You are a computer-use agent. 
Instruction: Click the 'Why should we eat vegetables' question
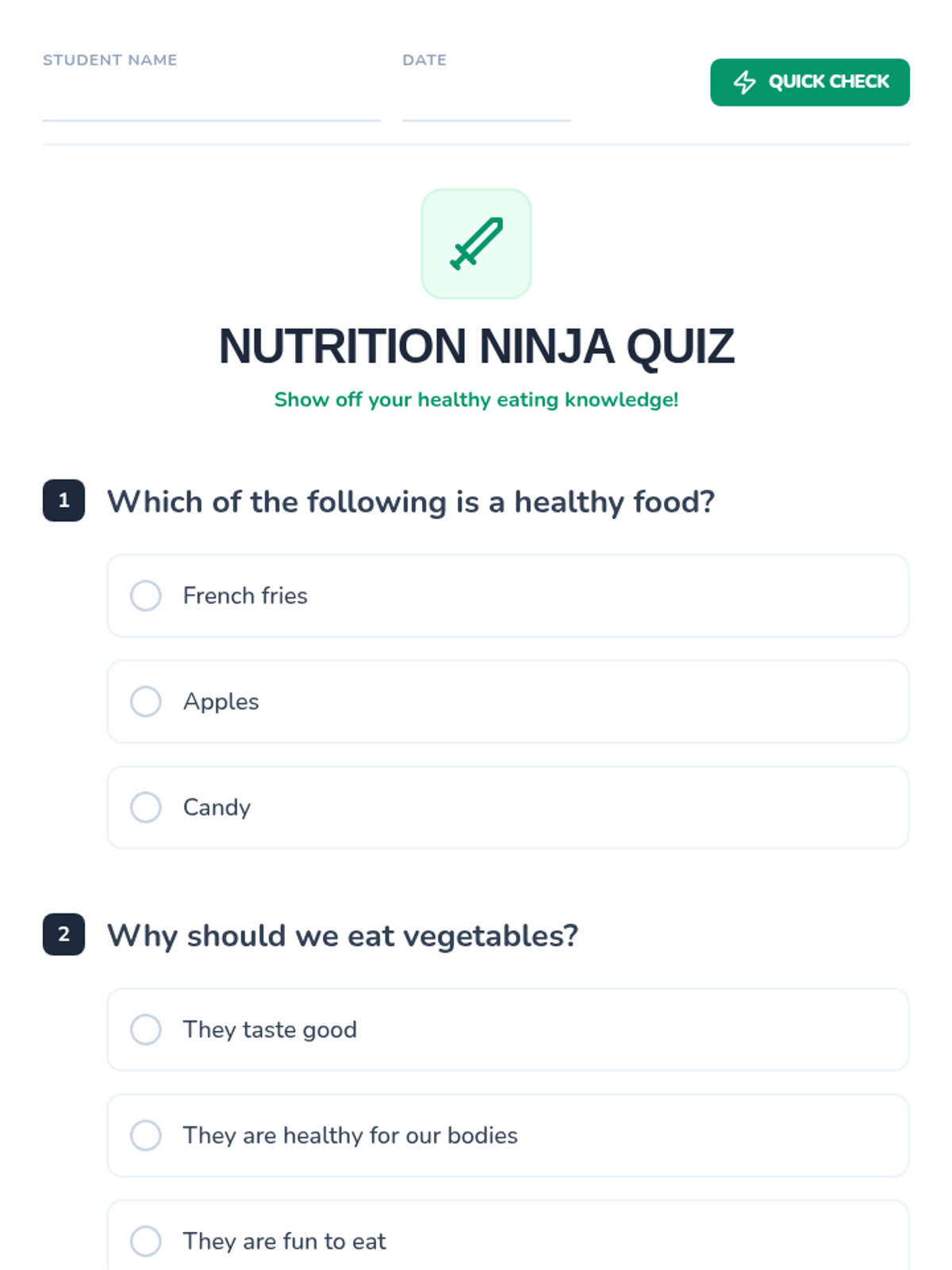343,936
